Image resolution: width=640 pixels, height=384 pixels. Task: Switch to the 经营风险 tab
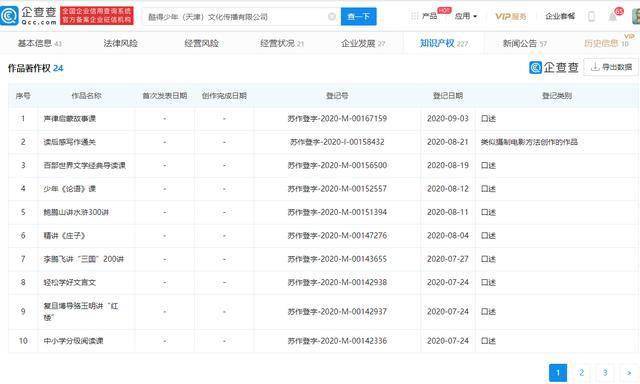point(201,43)
